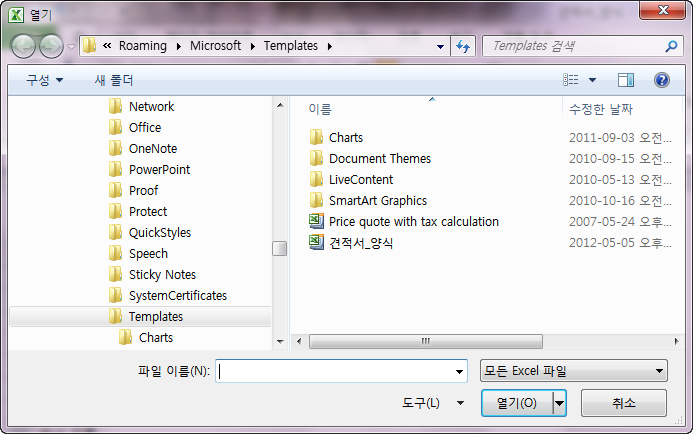Select PowerPoint folder in tree
Screen dimensions: 693x434
point(160,170)
